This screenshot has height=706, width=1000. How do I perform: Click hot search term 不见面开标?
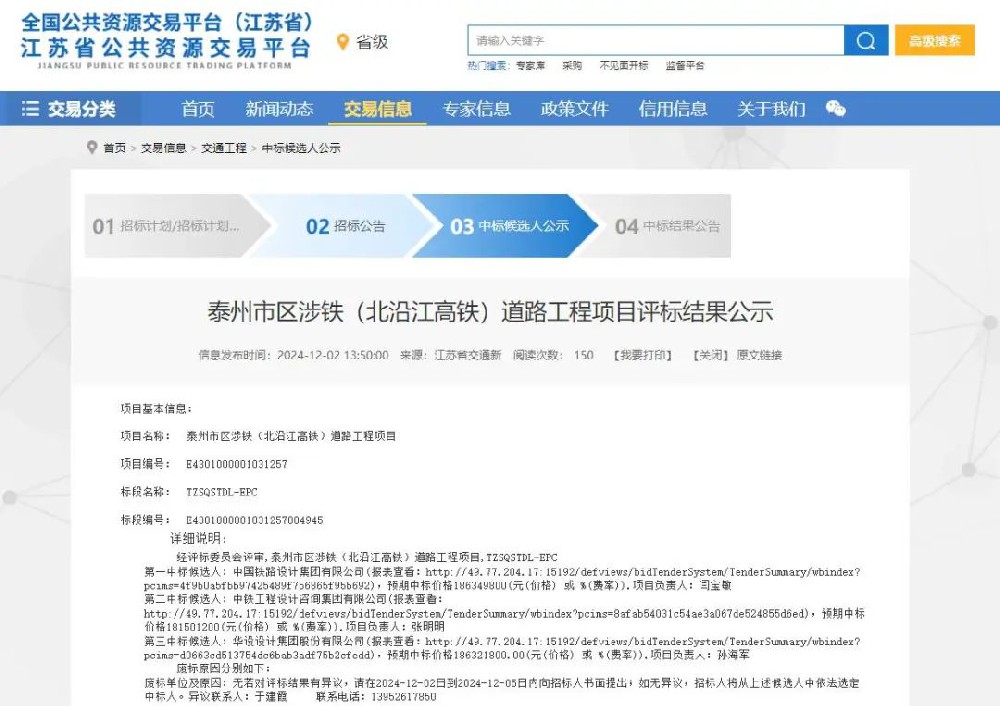coord(624,65)
